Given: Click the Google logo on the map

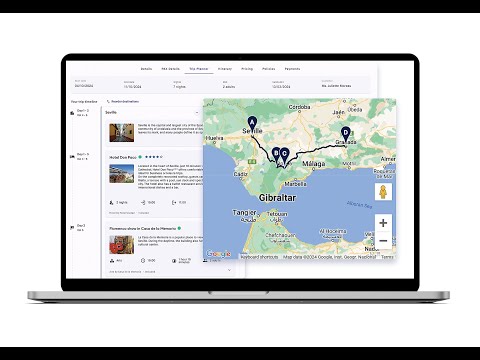Looking at the screenshot, I should coord(218,254).
